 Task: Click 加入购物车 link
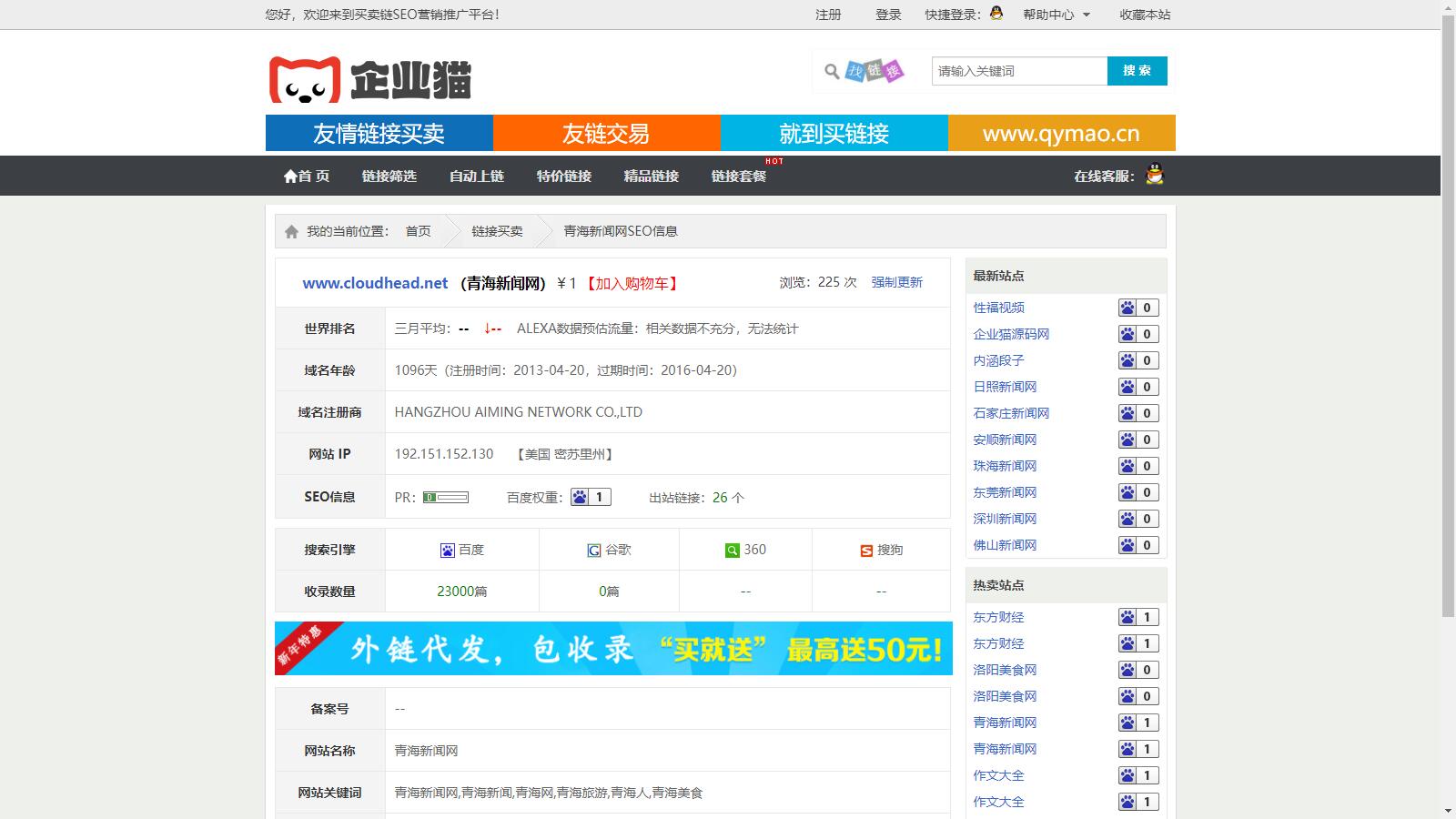(x=632, y=284)
